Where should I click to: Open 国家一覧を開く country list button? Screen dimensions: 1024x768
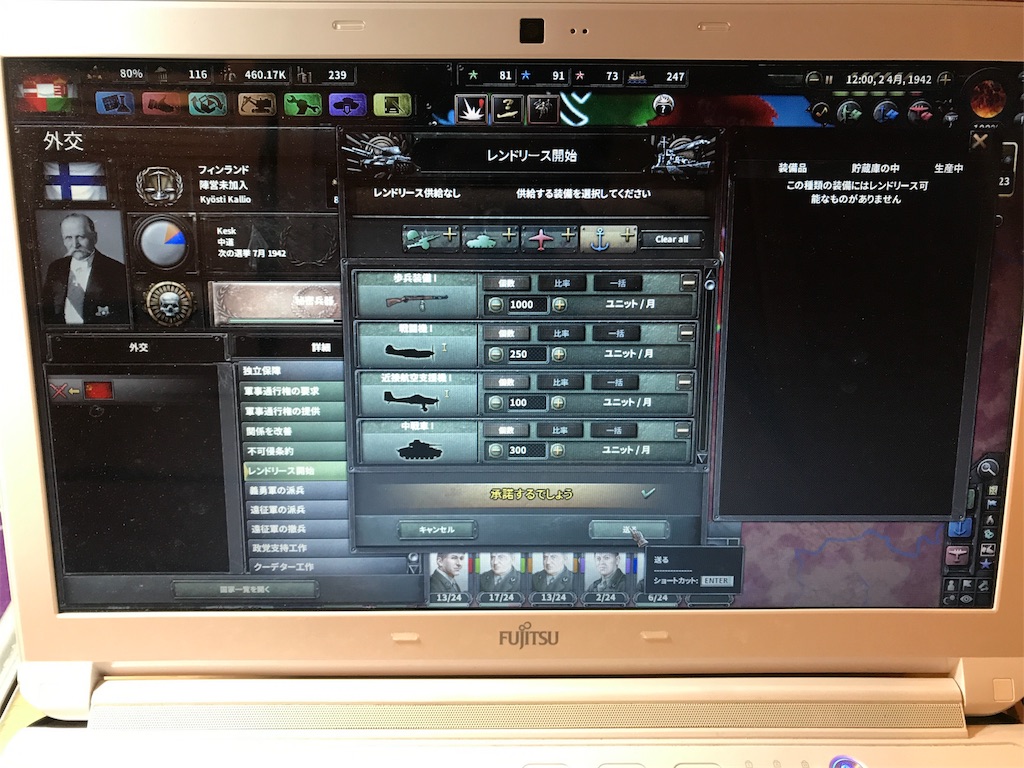point(246,589)
